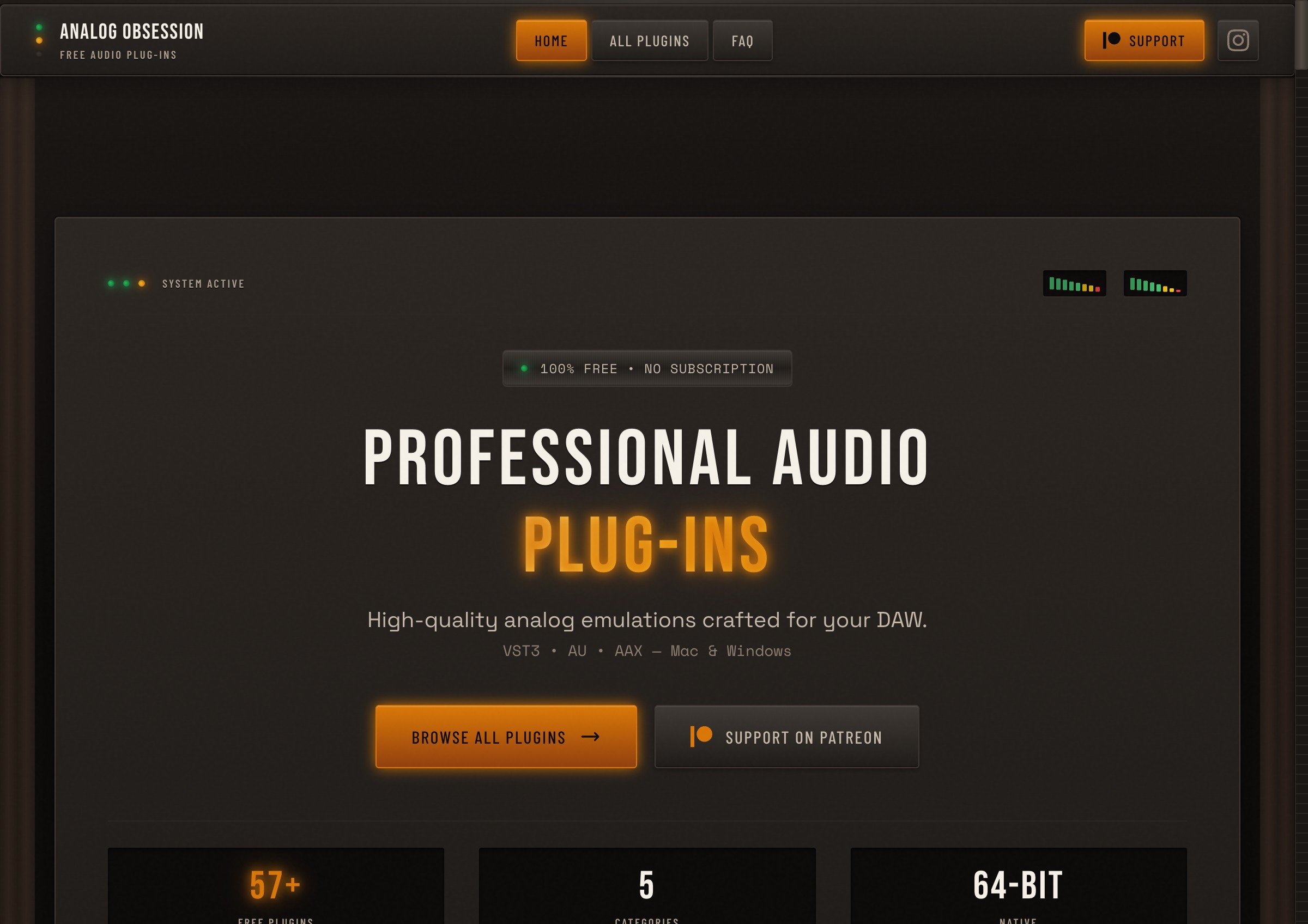1308x924 pixels.
Task: Click the Patreon logo in Support on Patreon
Action: (x=701, y=736)
